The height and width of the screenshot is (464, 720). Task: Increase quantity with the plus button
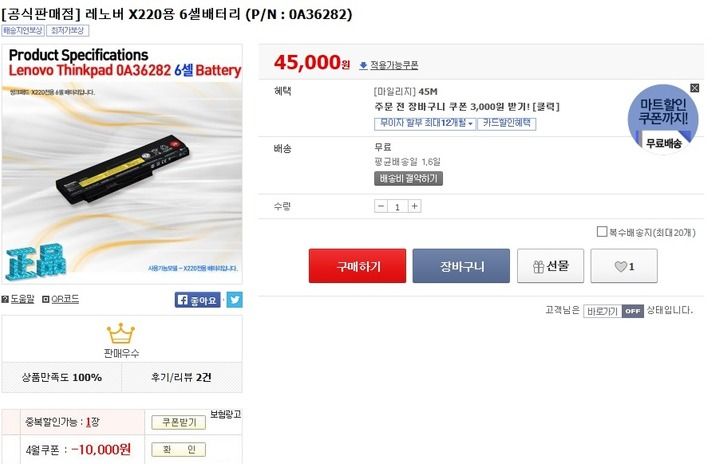[x=414, y=206]
